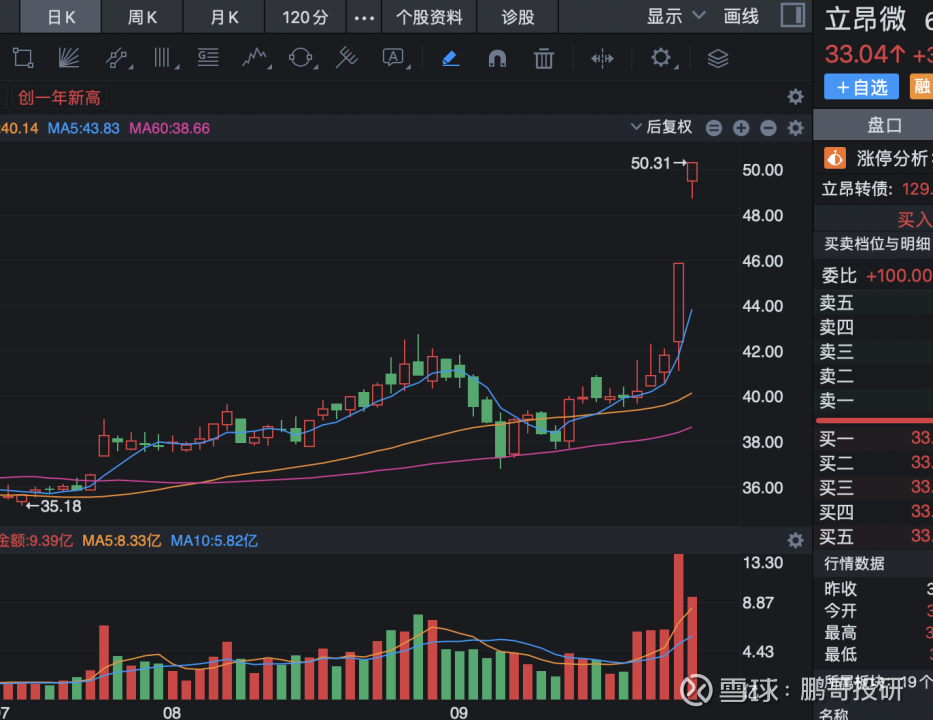This screenshot has width=933, height=720.
Task: Click the 创一年新高 label link
Action: (x=59, y=97)
